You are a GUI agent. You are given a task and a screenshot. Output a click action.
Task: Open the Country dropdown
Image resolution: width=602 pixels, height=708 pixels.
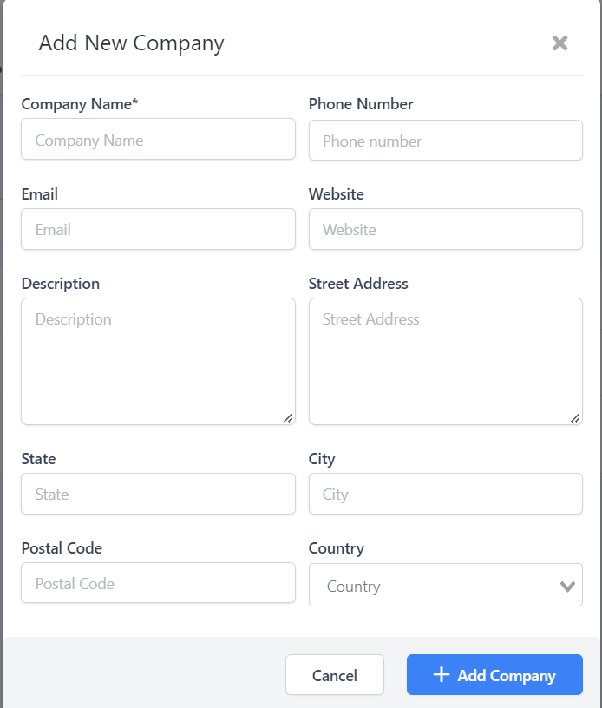(x=446, y=585)
